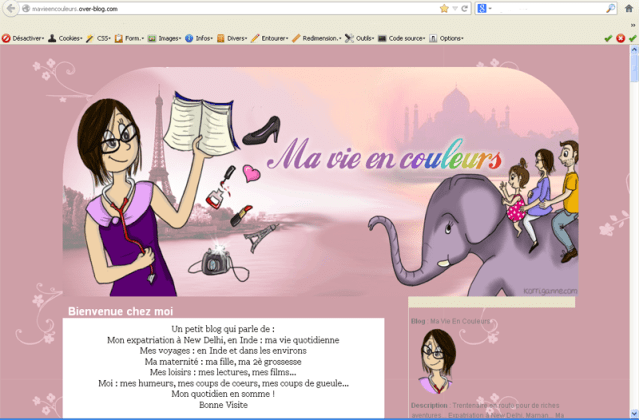Click the Entourer pencil icon
Image resolution: width=639 pixels, height=420 pixels.
[255, 38]
